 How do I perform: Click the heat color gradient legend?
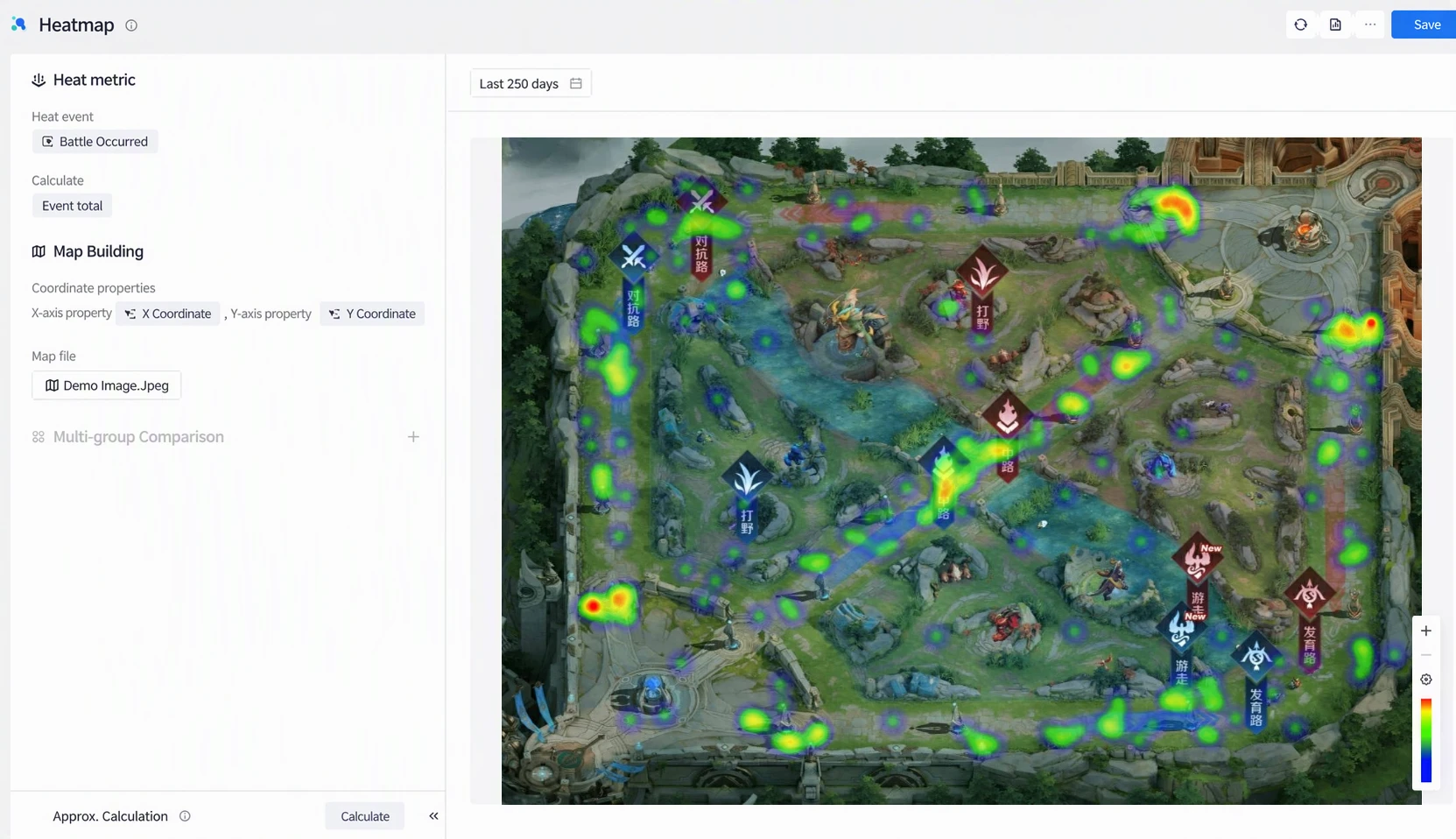[x=1425, y=740]
